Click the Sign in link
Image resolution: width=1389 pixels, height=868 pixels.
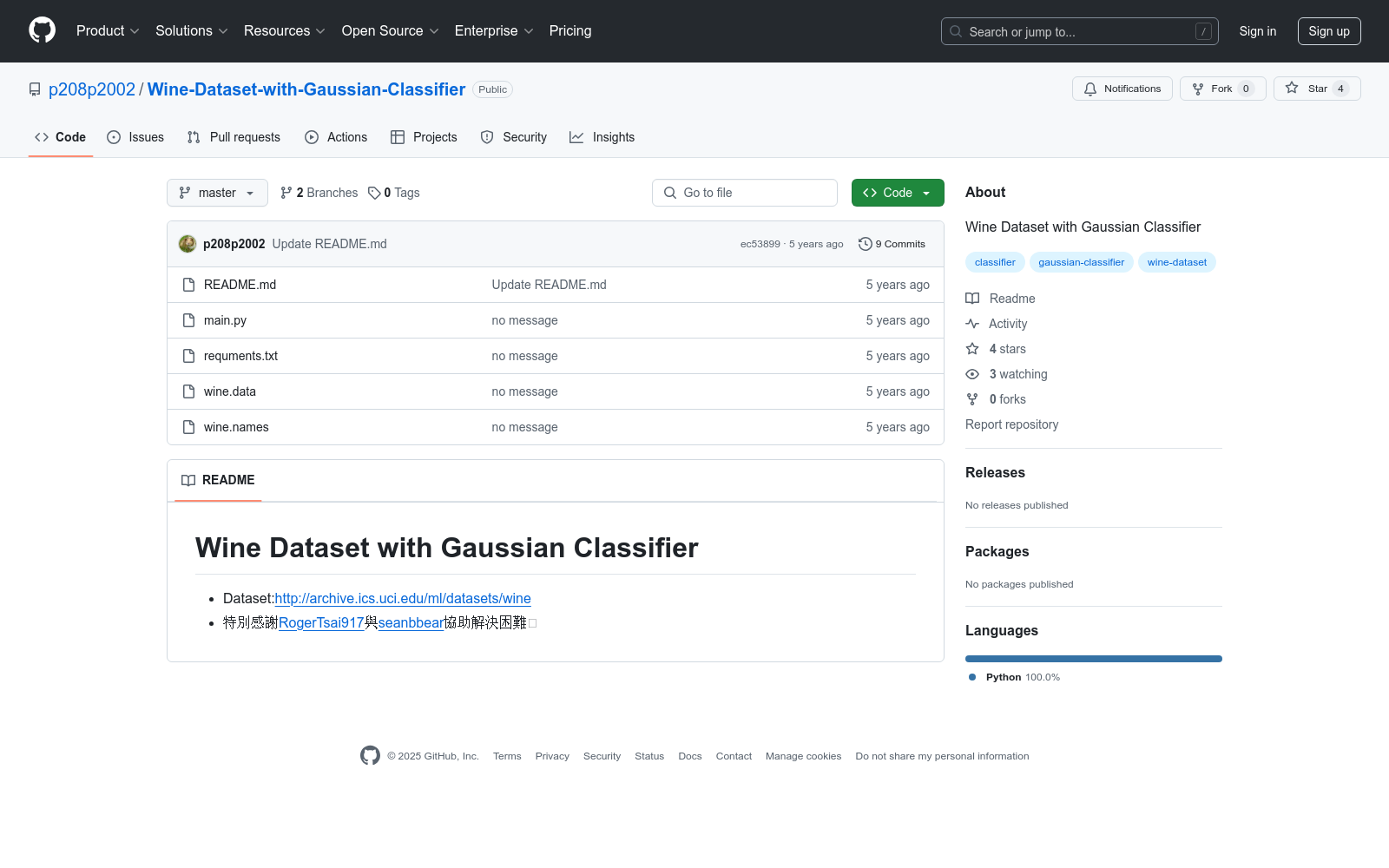pos(1258,31)
